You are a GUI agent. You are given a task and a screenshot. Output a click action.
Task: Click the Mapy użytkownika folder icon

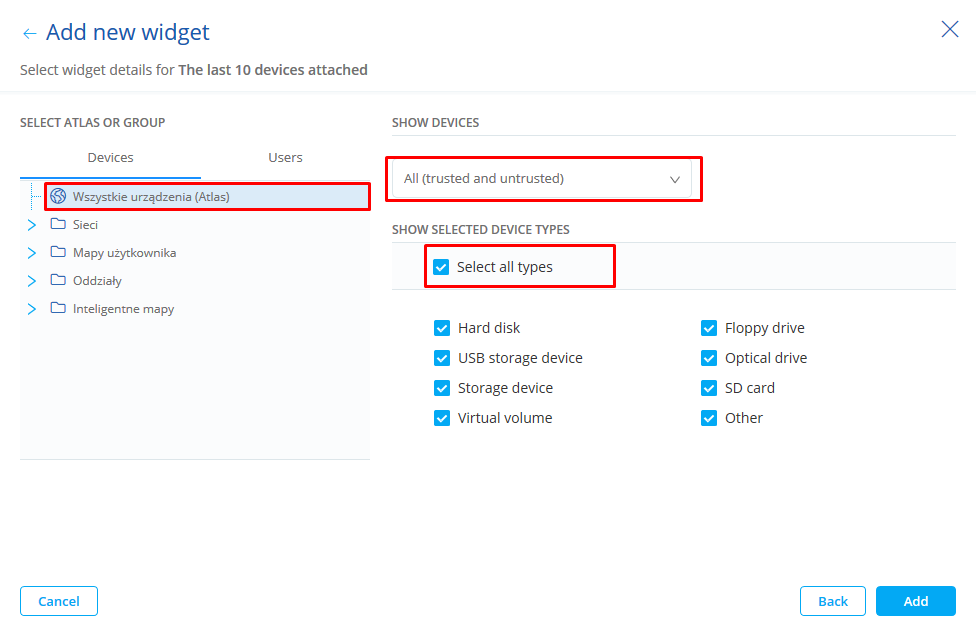[x=58, y=252]
